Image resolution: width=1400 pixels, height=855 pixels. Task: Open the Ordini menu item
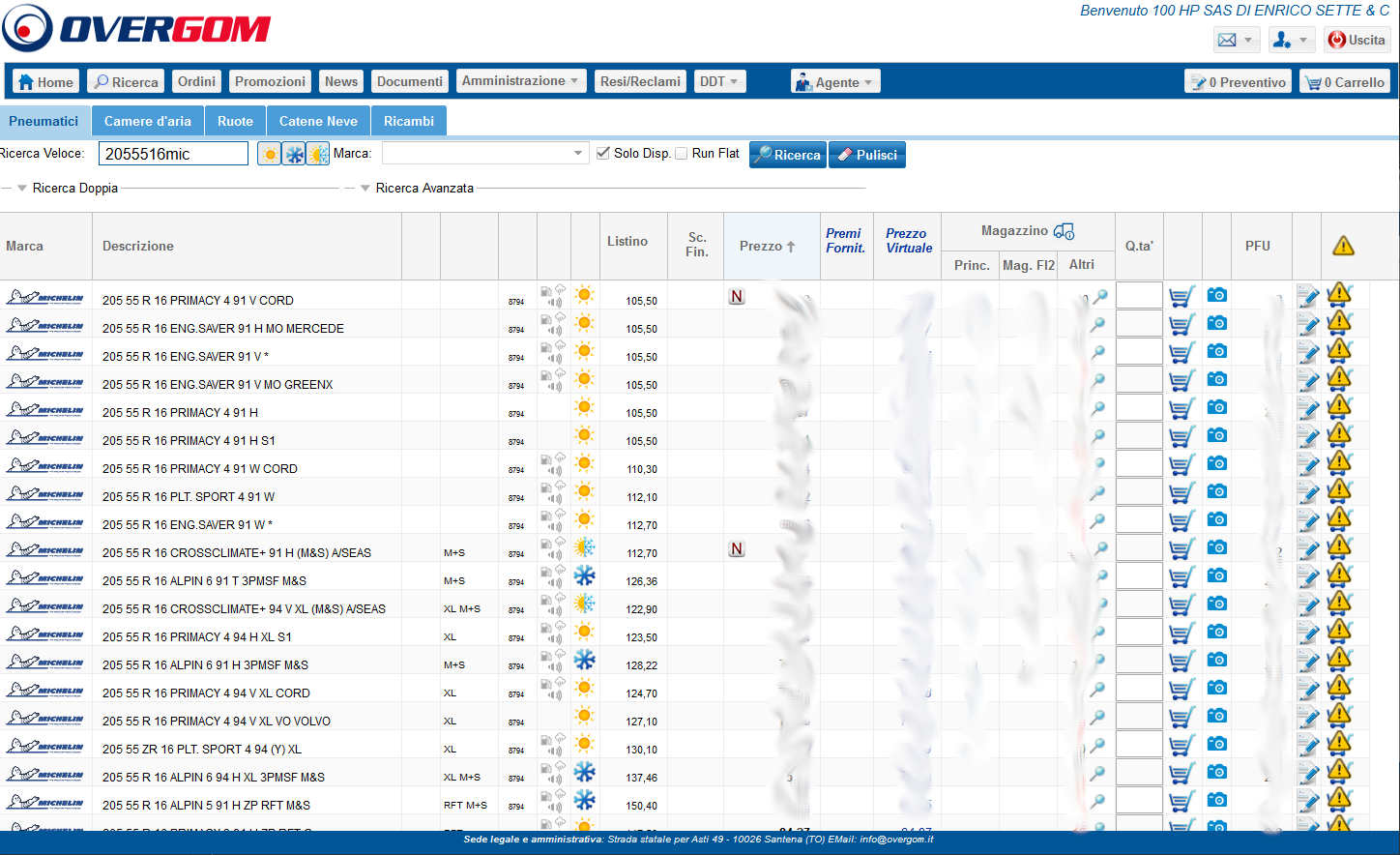196,81
